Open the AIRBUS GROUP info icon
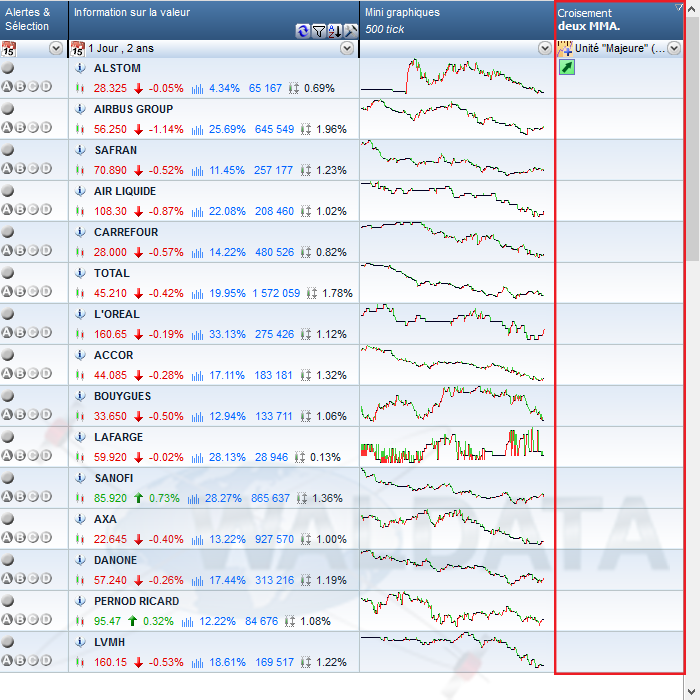This screenshot has height=700, width=700. click(80, 109)
